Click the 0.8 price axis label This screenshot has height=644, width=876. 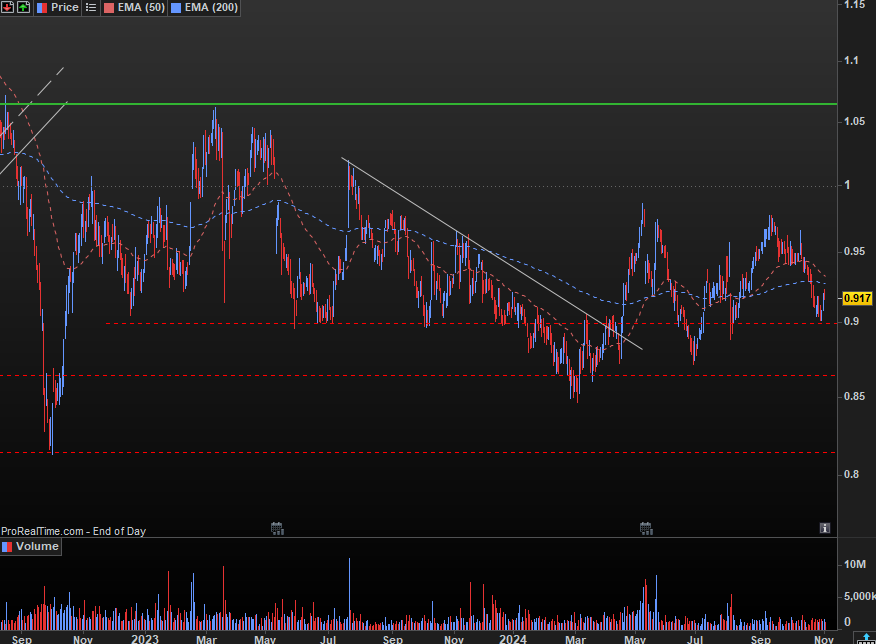[851, 474]
